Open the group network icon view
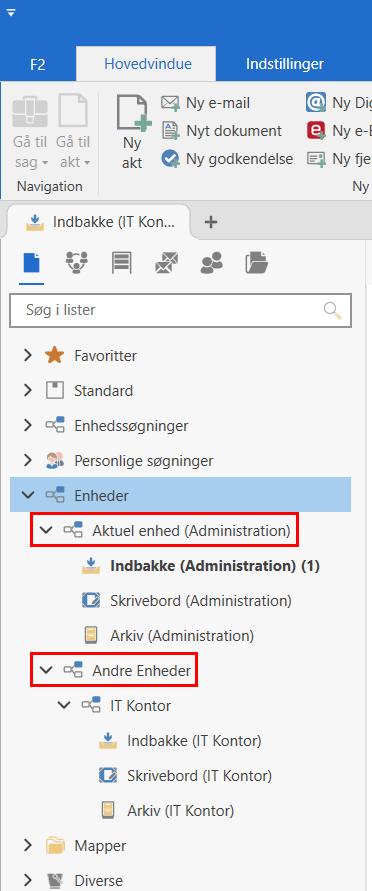This screenshot has height=891, width=372. tap(77, 263)
